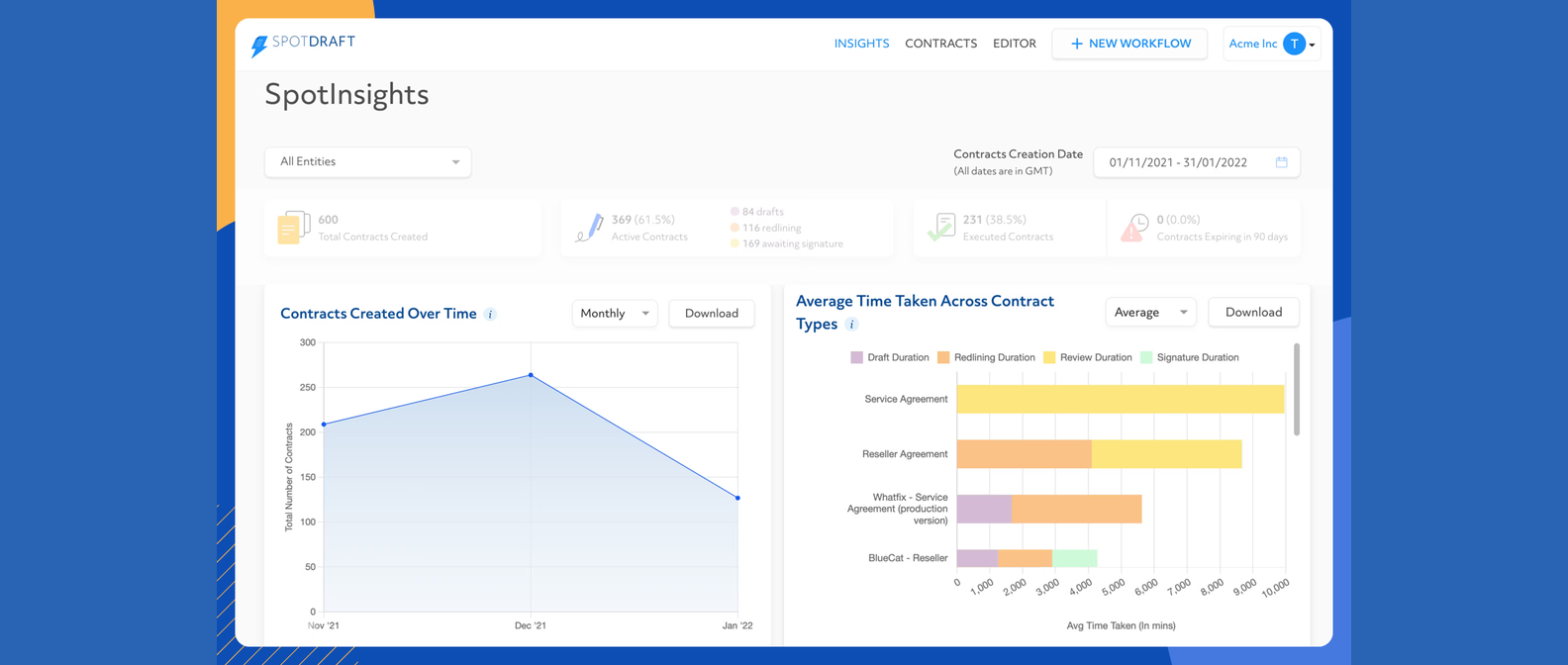Click the '169 awaiting signature' status text

pyautogui.click(x=793, y=243)
